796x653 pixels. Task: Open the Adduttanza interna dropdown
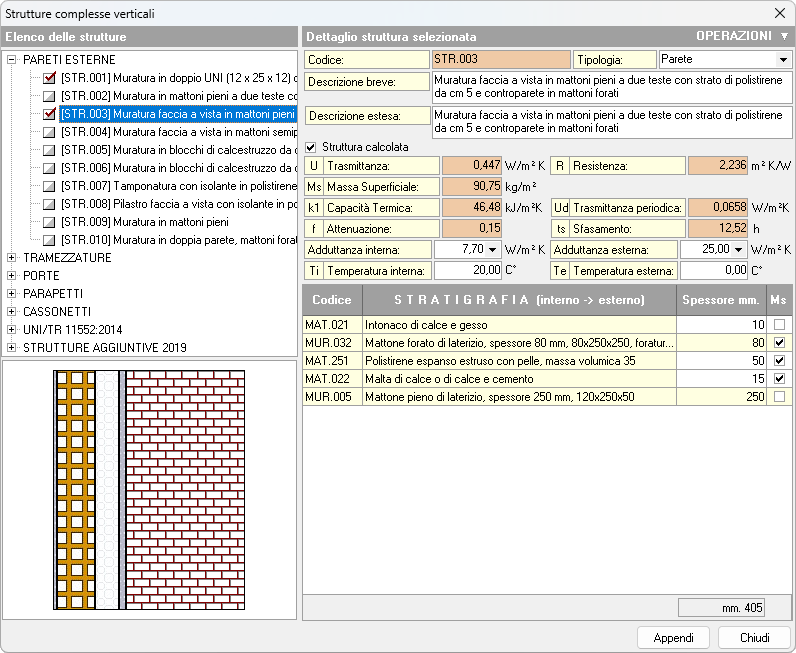493,249
